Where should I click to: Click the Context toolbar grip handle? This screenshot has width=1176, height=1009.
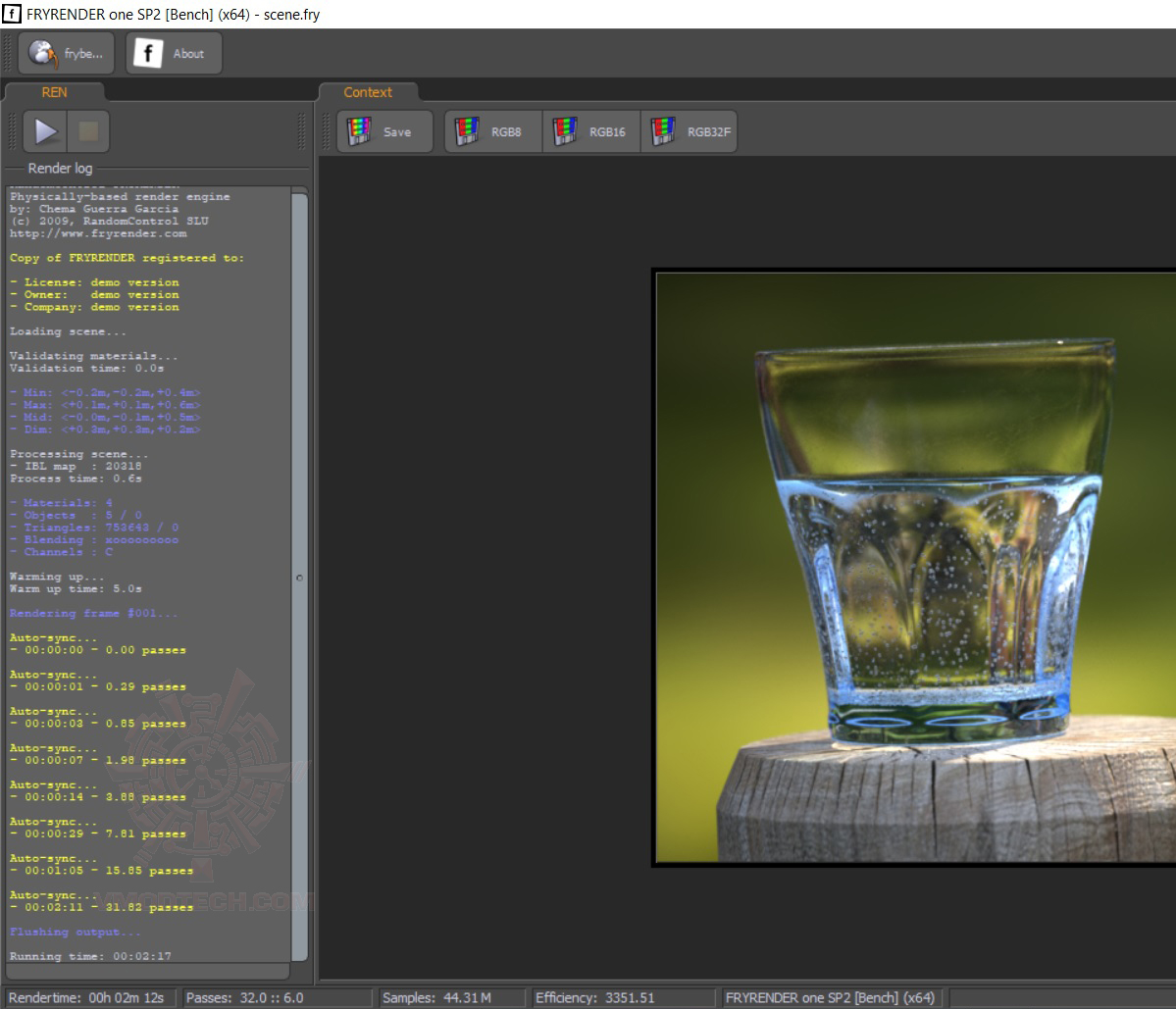pos(329,131)
